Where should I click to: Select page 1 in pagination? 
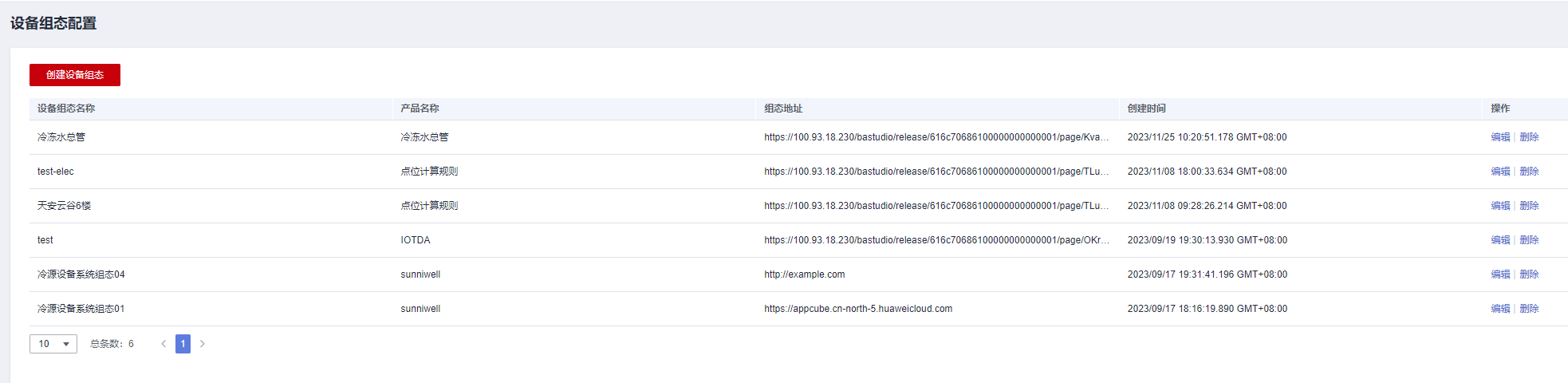point(183,344)
